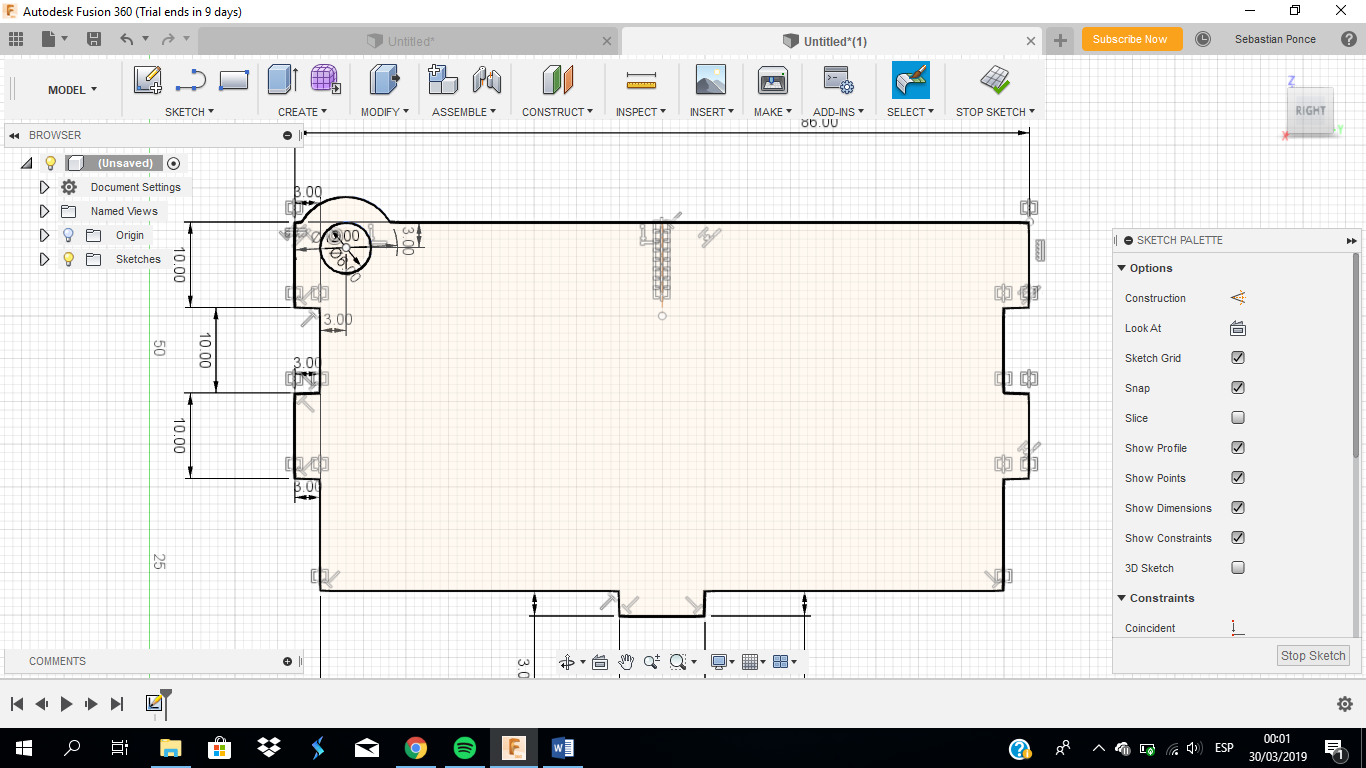Open Google Chrome from the taskbar
The image size is (1366, 768).
point(416,748)
